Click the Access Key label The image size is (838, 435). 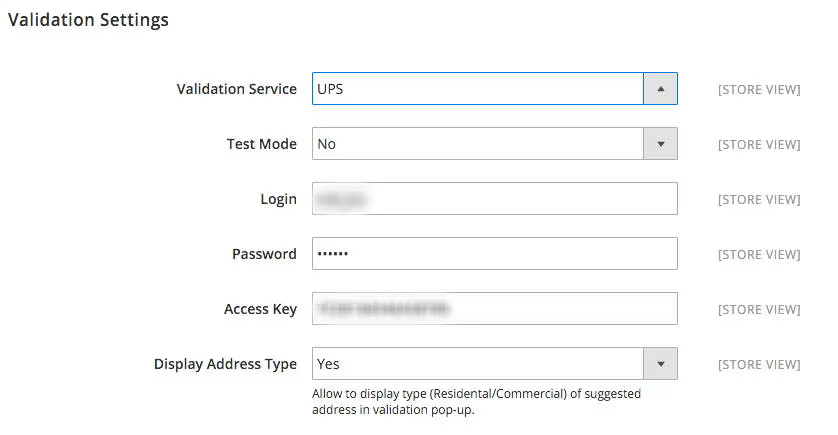[260, 309]
